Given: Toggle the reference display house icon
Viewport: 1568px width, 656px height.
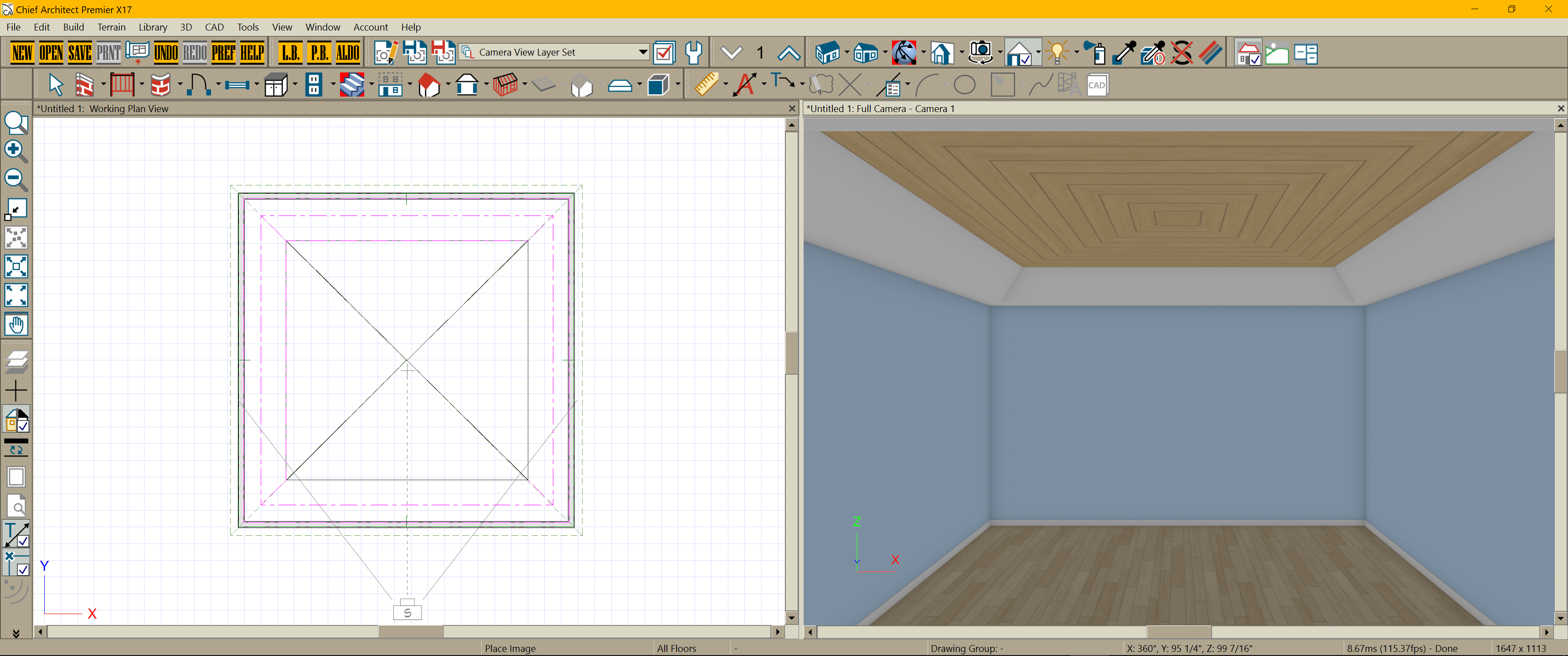Looking at the screenshot, I should click(1248, 53).
